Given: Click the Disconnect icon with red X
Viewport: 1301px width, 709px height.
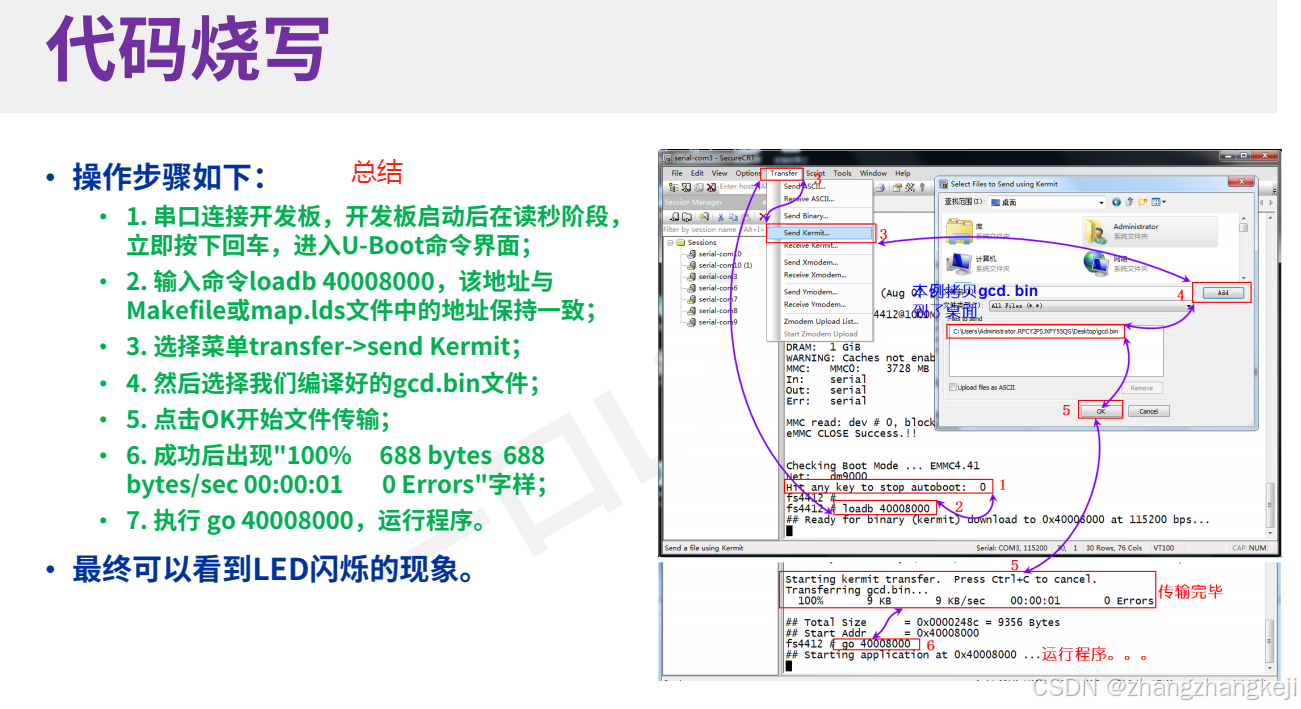Looking at the screenshot, I should [x=711, y=187].
